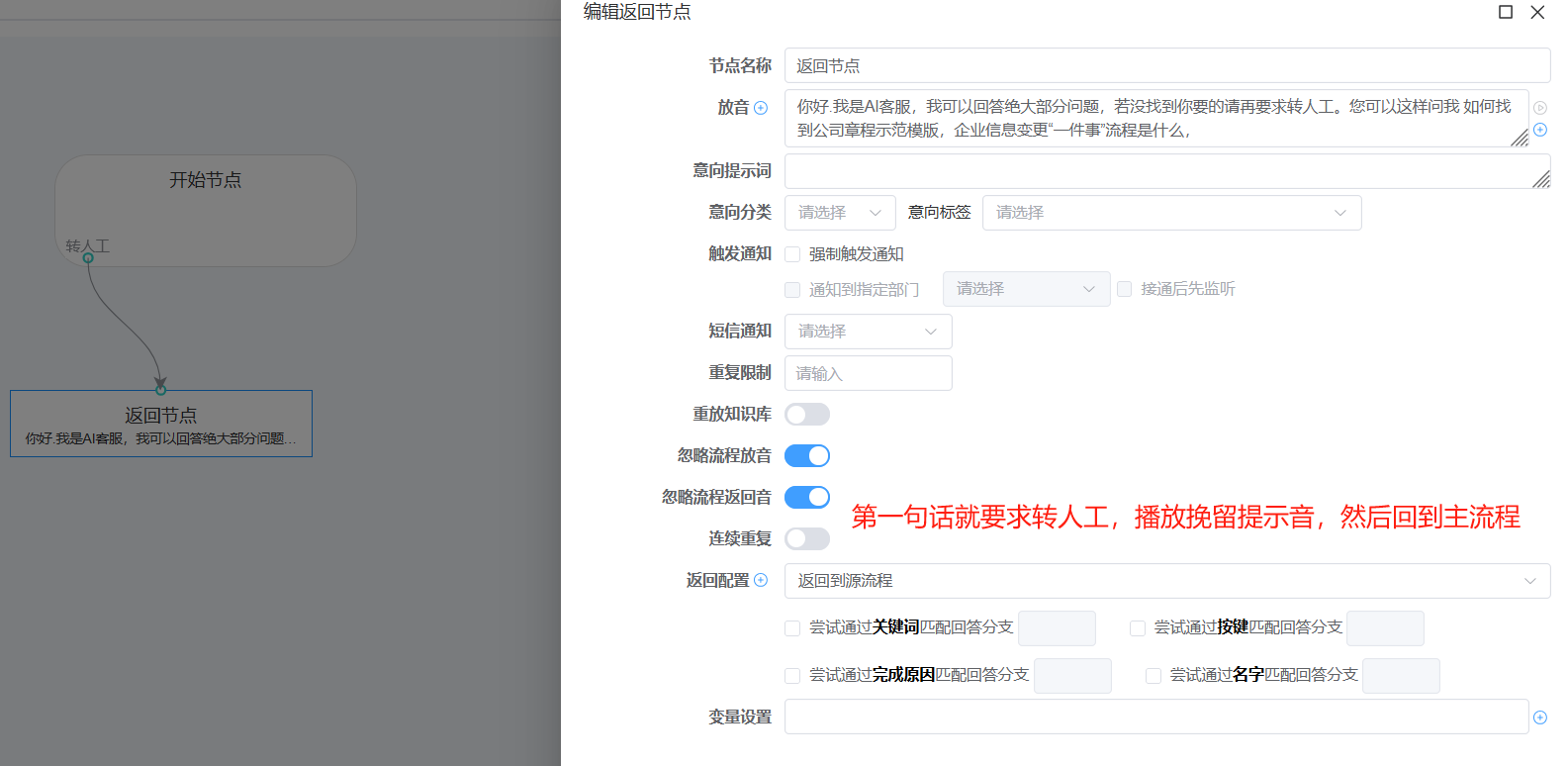This screenshot has width=1568, height=766.
Task: Open the 返回到源流程 return config dropdown
Action: coord(1166,581)
